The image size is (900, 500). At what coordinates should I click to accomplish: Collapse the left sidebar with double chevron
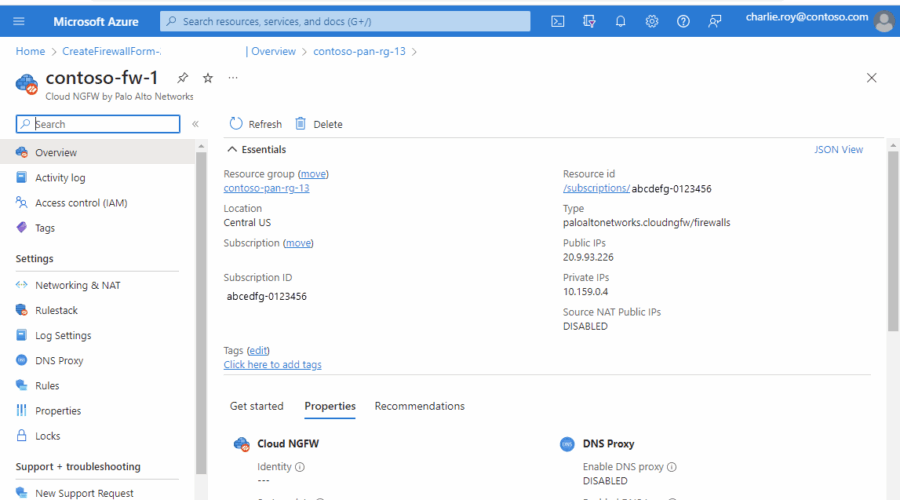[x=195, y=124]
